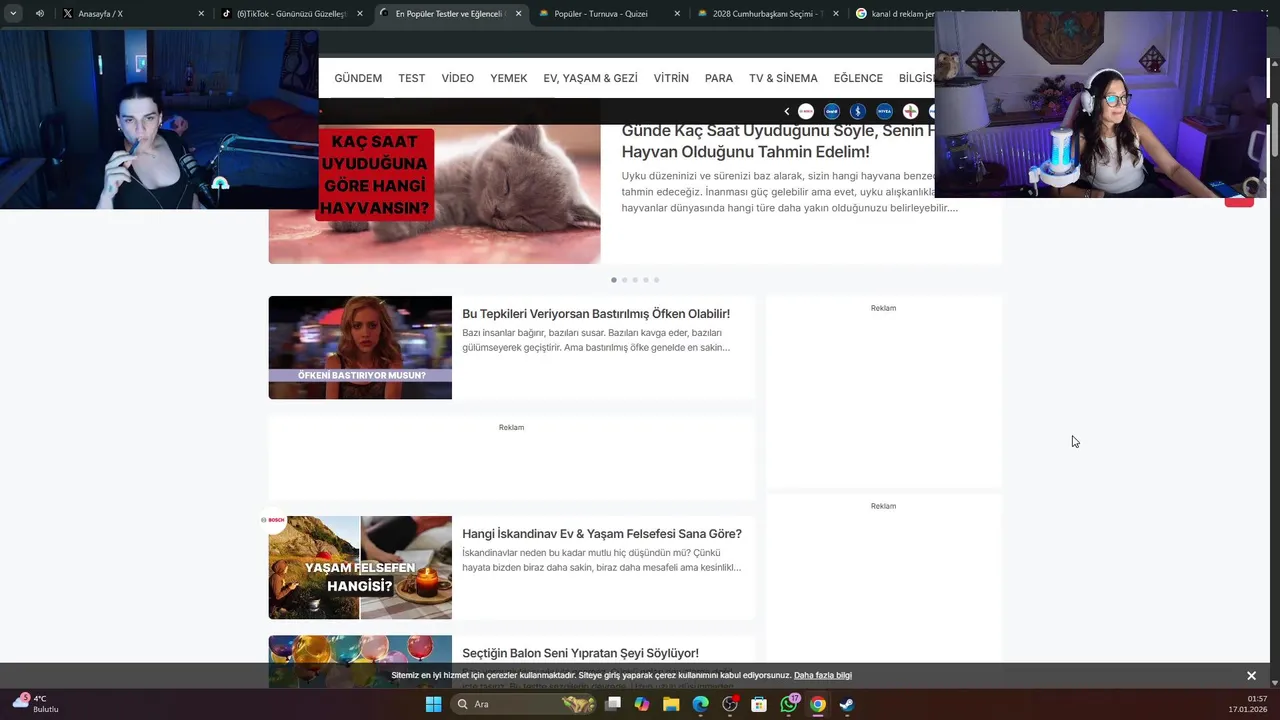1280x720 pixels.
Task: Close the Anasayfa / X tab
Action: tap(201, 14)
